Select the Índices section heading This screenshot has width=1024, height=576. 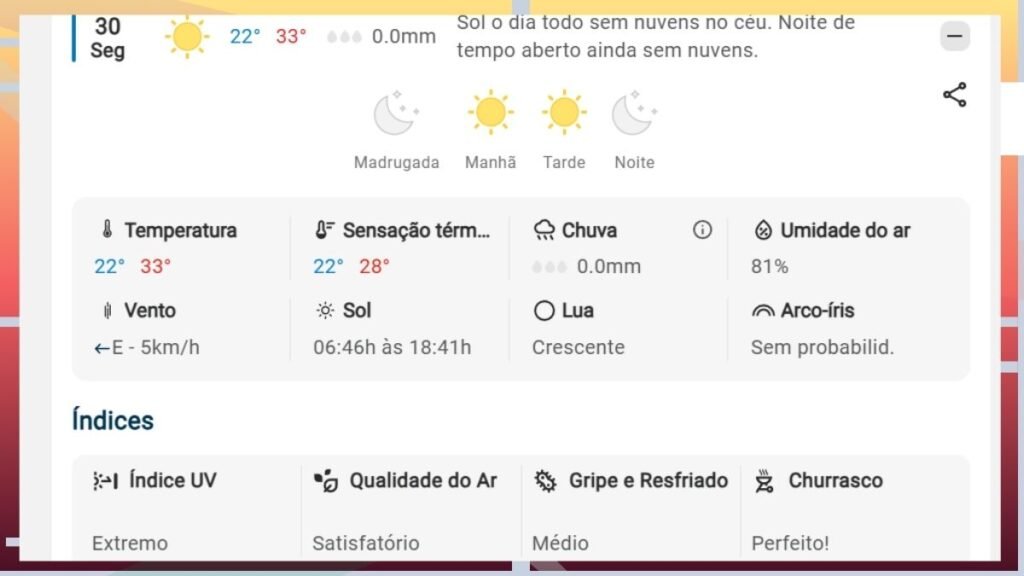pos(113,420)
